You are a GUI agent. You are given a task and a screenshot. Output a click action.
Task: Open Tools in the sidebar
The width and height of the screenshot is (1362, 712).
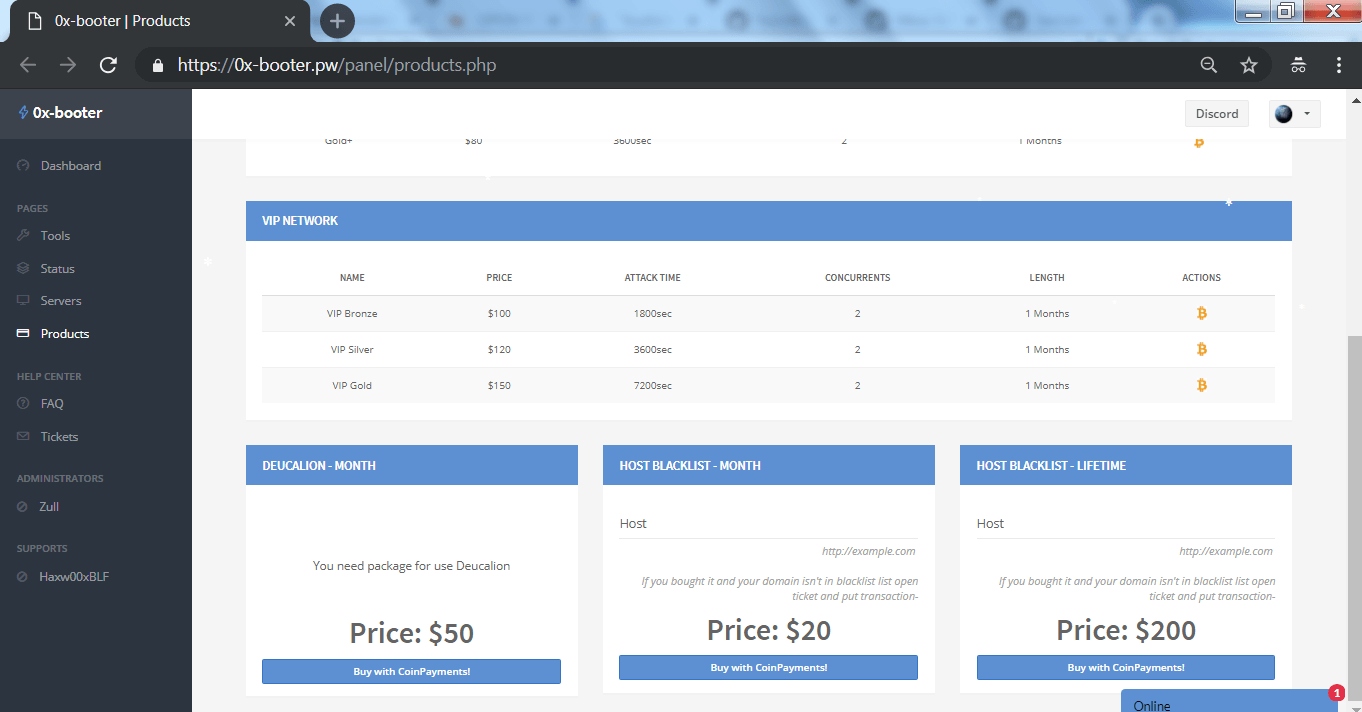tap(55, 236)
